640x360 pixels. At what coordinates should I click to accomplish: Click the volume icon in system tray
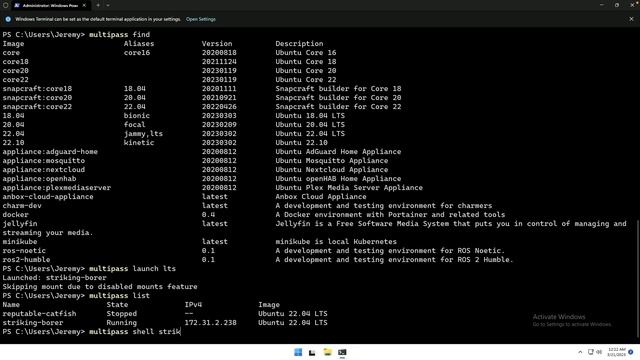pyautogui.click(x=599, y=352)
